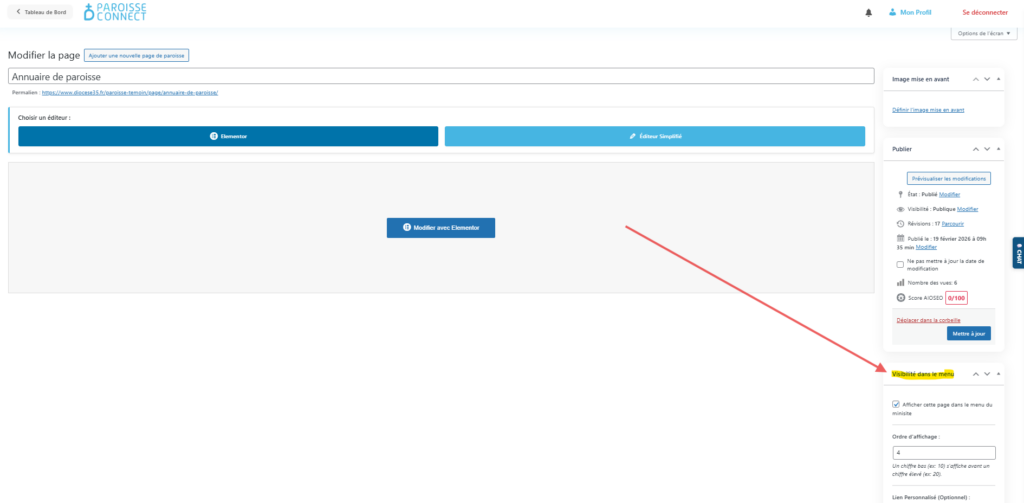1024x503 pixels.
Task: Select the Éditeur Simplifié editor tab
Action: (654, 136)
